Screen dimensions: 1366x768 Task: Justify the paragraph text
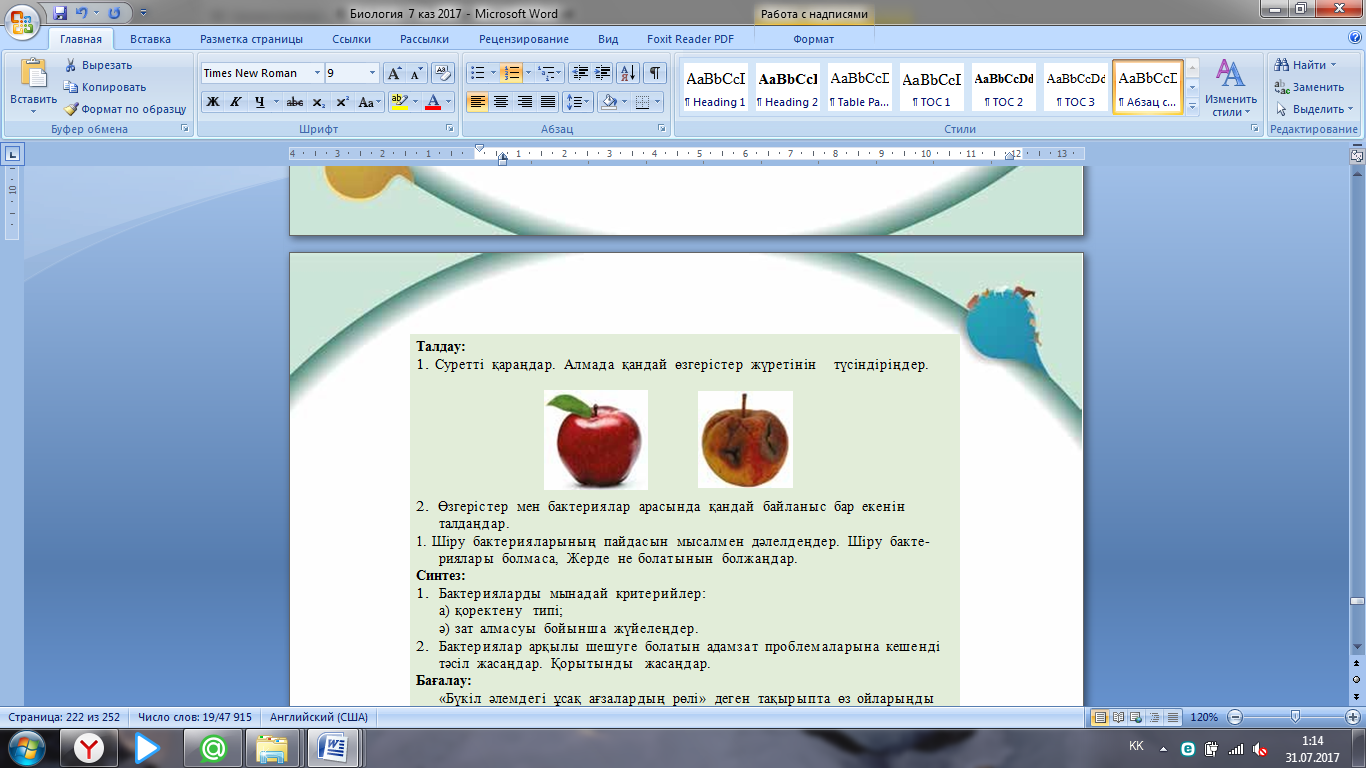pos(548,102)
